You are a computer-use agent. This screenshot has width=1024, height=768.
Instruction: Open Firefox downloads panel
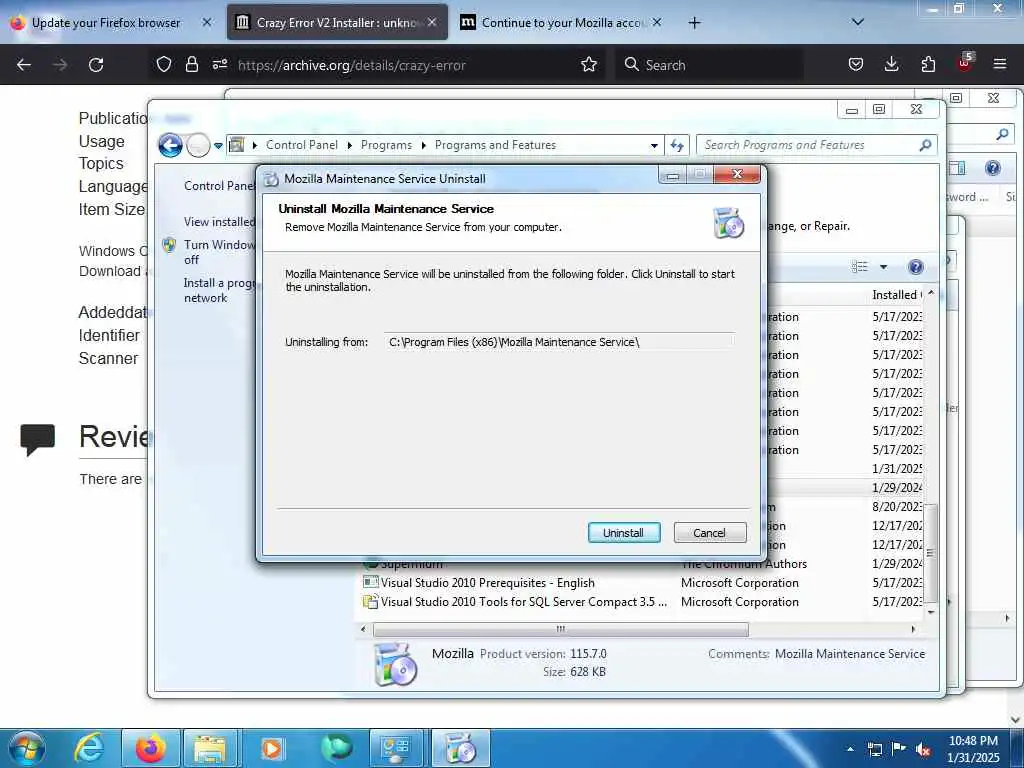(891, 64)
